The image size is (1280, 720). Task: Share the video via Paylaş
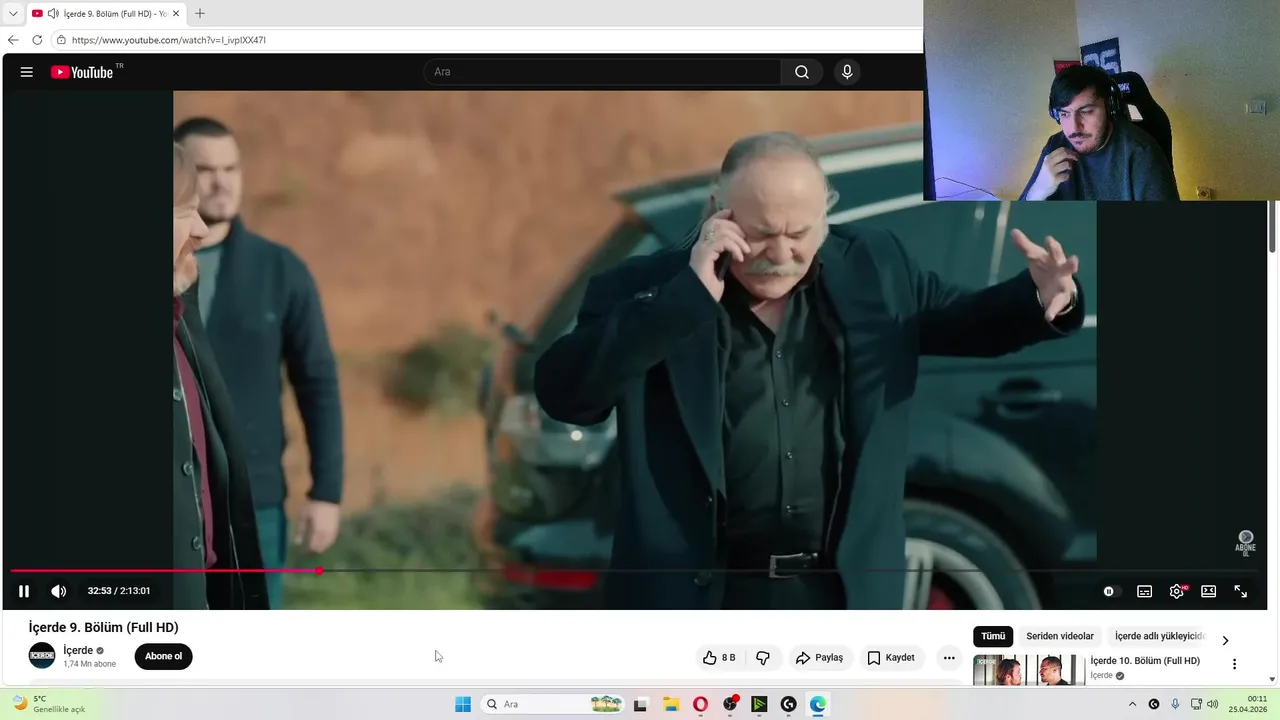point(819,657)
